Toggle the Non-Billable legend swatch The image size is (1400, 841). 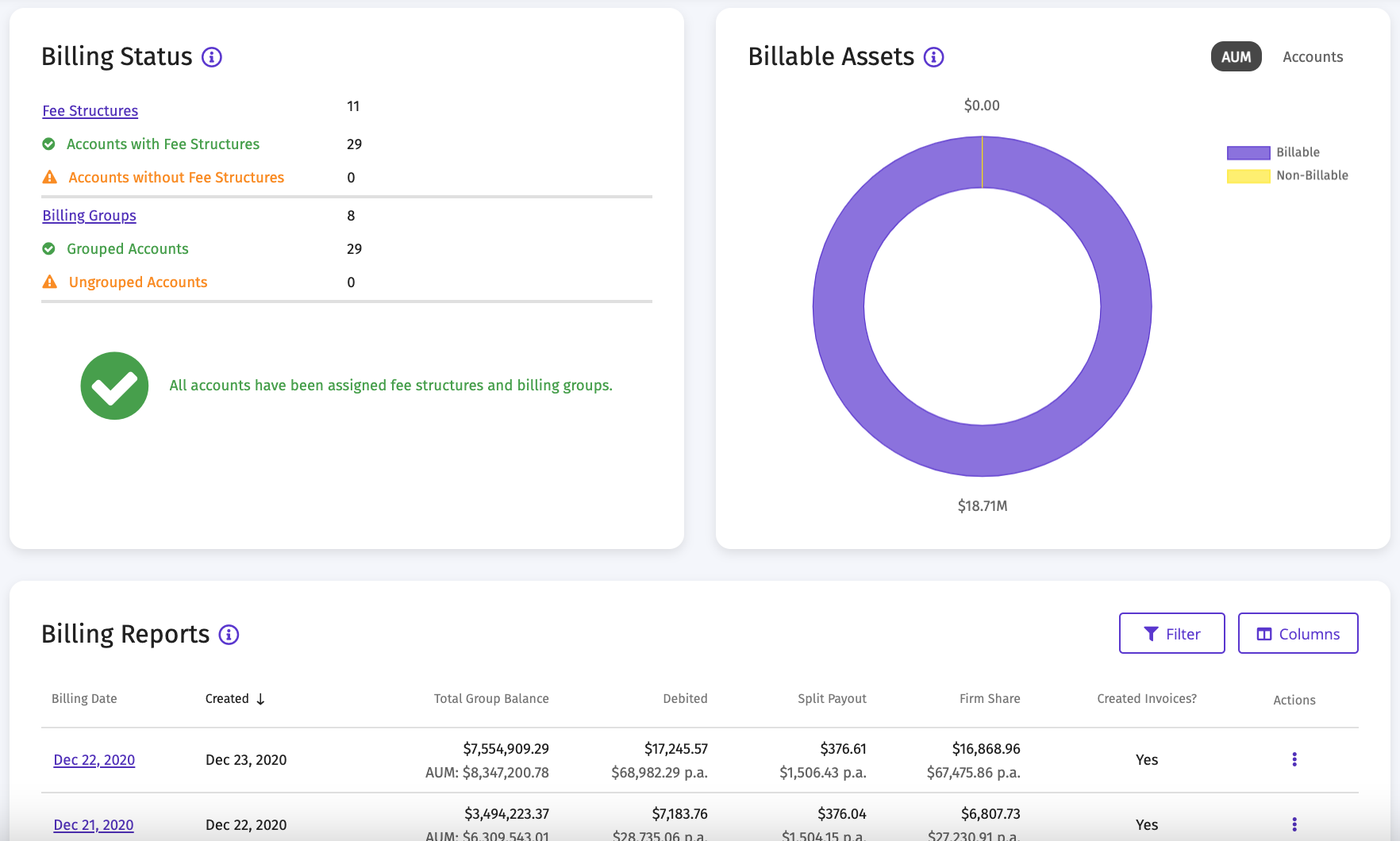tap(1248, 175)
